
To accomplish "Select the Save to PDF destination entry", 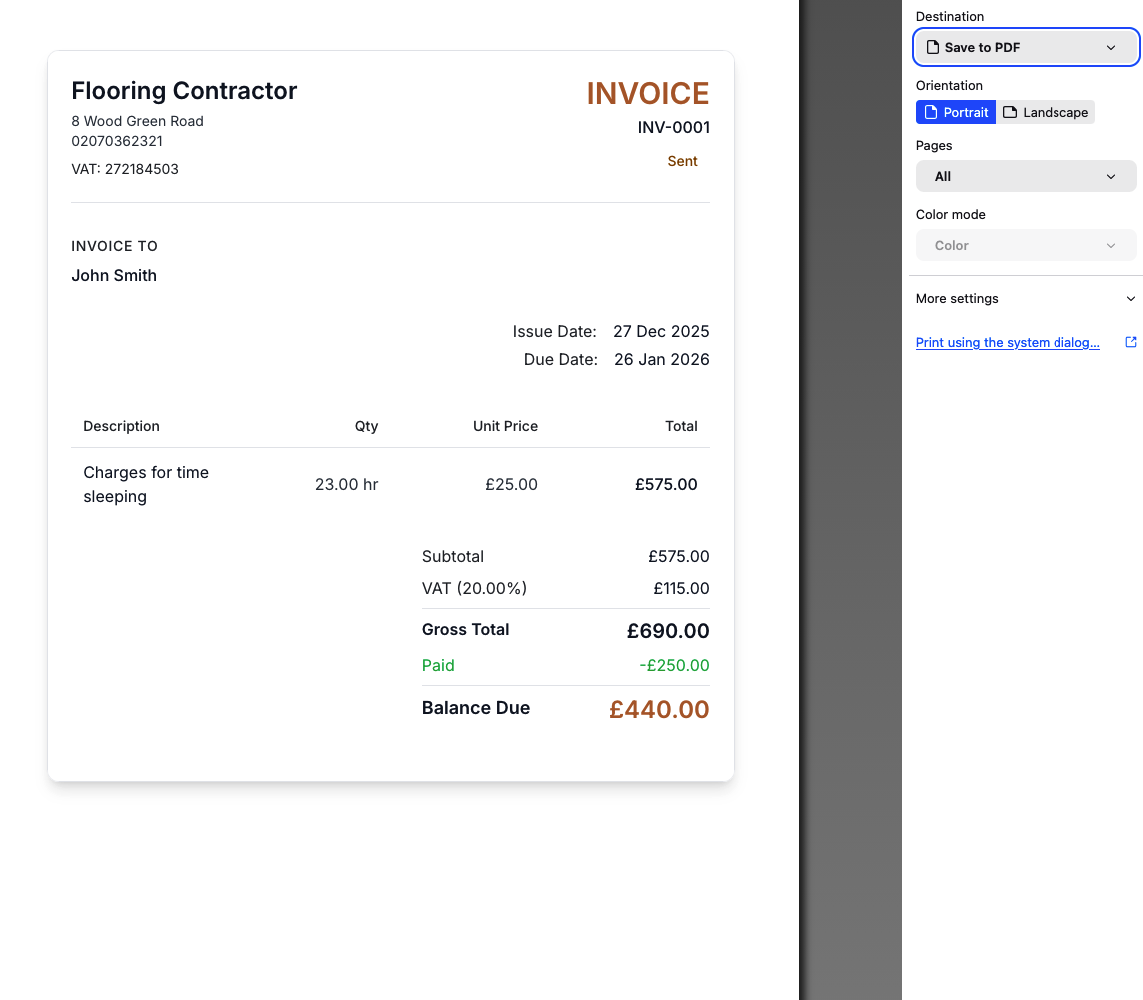I will pos(1026,47).
